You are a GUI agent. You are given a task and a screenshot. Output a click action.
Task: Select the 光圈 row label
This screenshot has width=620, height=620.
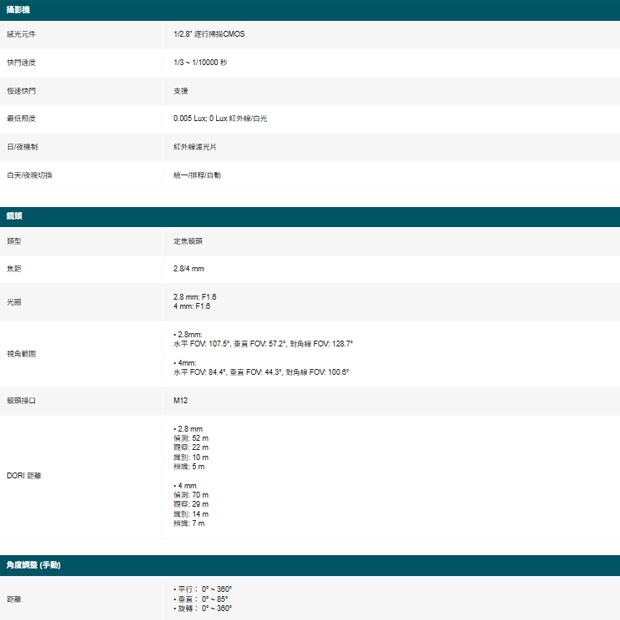click(x=13, y=301)
